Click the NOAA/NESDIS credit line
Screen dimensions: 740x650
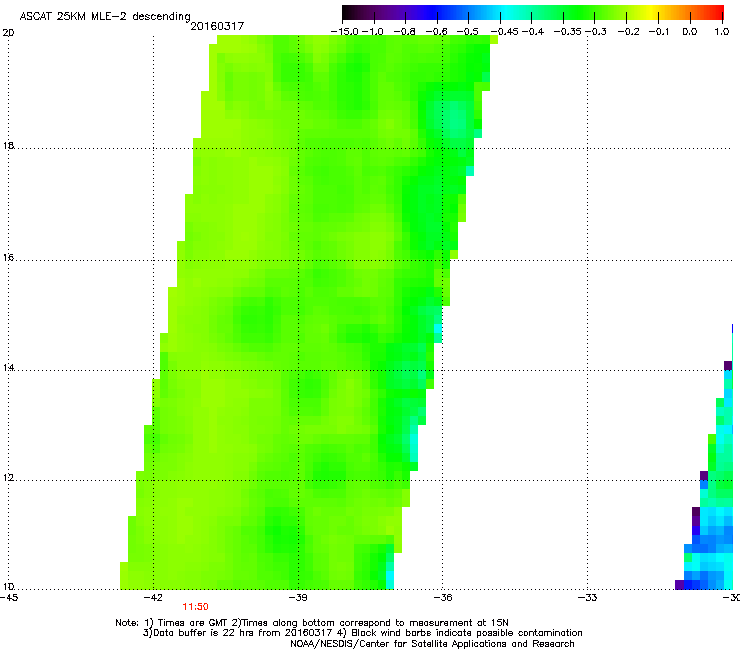click(x=432, y=644)
